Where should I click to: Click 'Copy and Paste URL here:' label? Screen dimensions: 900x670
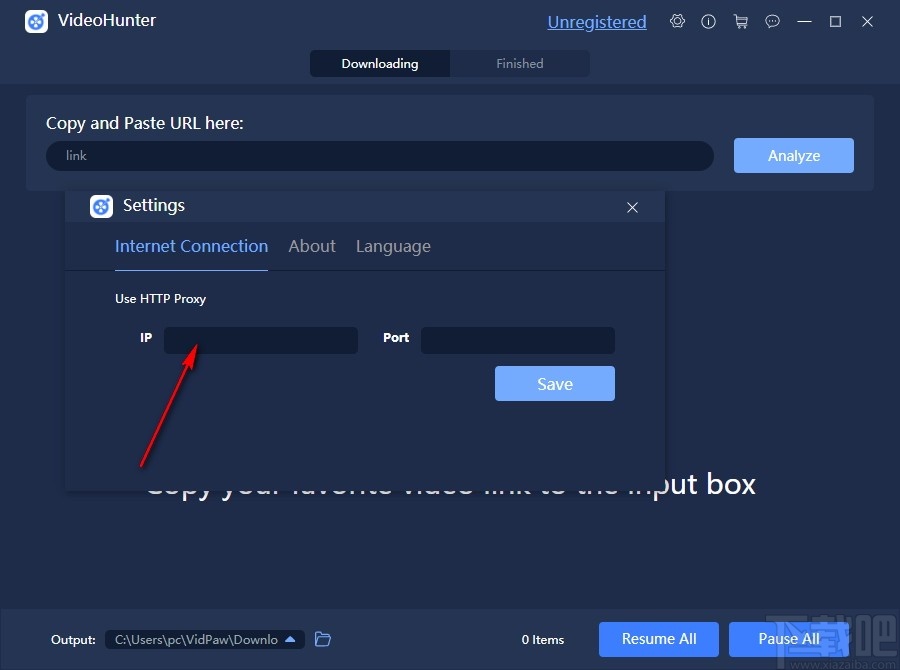click(x=145, y=123)
